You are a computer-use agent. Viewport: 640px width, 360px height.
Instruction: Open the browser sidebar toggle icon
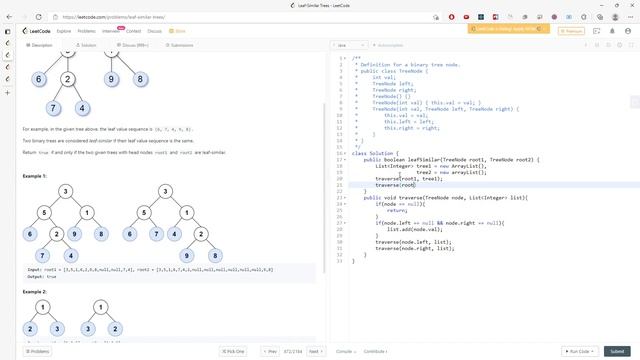tap(7, 31)
